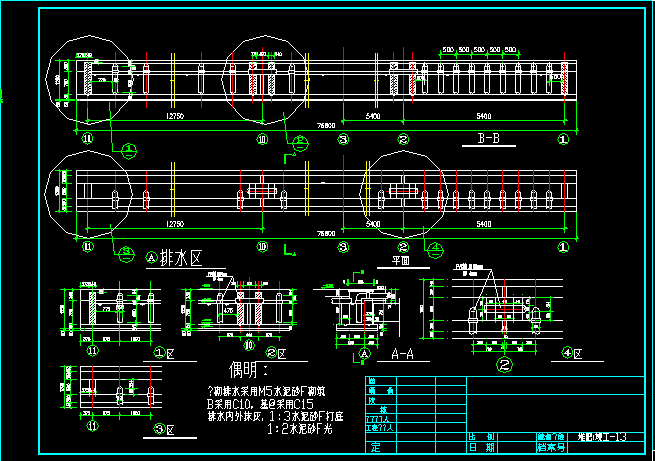This screenshot has height=461, width=655.
Task: Click axis bubble 10 under top elevation
Action: 262,139
